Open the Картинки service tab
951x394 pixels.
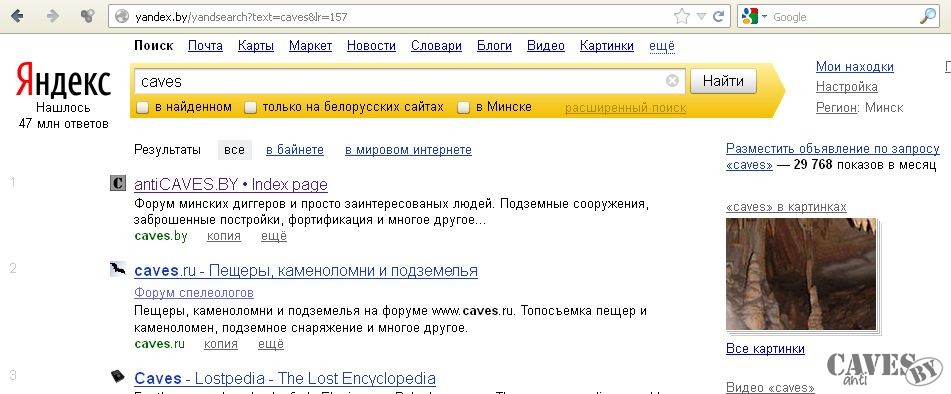[607, 46]
